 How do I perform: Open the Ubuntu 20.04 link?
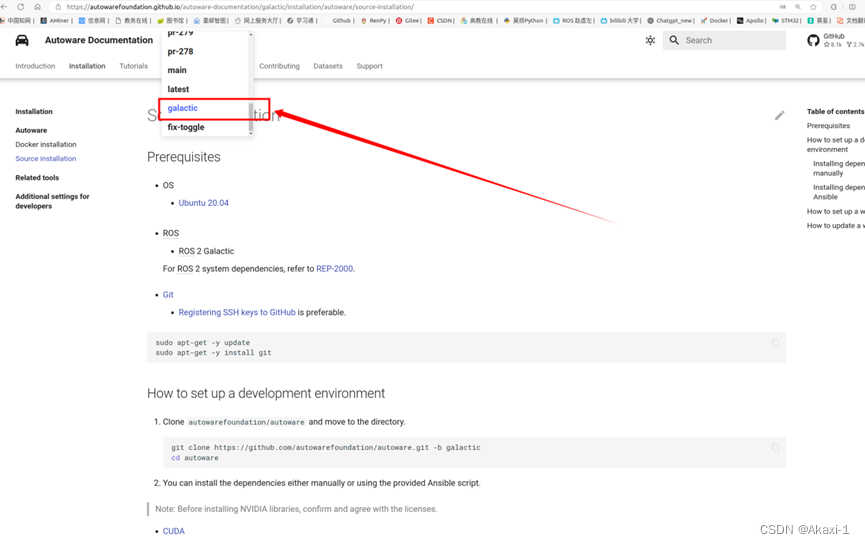pos(204,203)
